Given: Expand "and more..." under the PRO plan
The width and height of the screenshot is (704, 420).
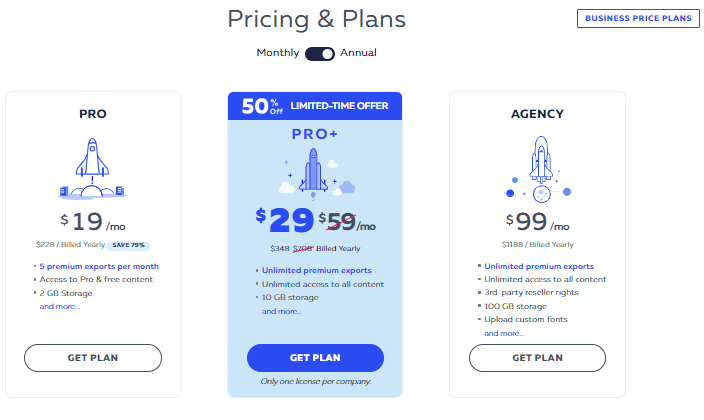Looking at the screenshot, I should pyautogui.click(x=59, y=306).
